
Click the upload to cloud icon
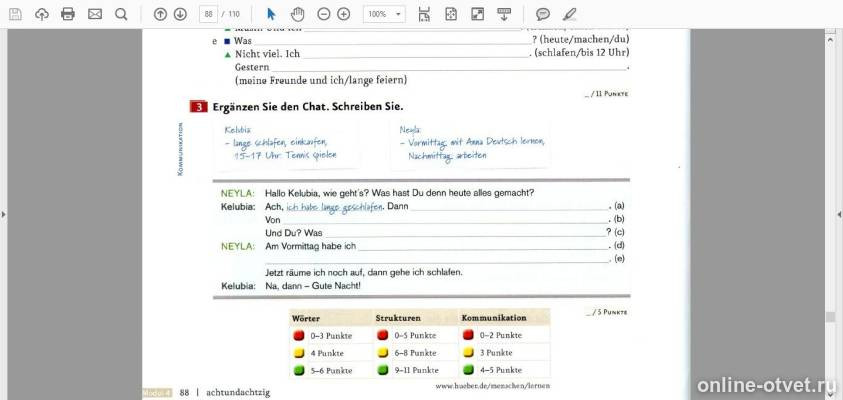pos(42,15)
